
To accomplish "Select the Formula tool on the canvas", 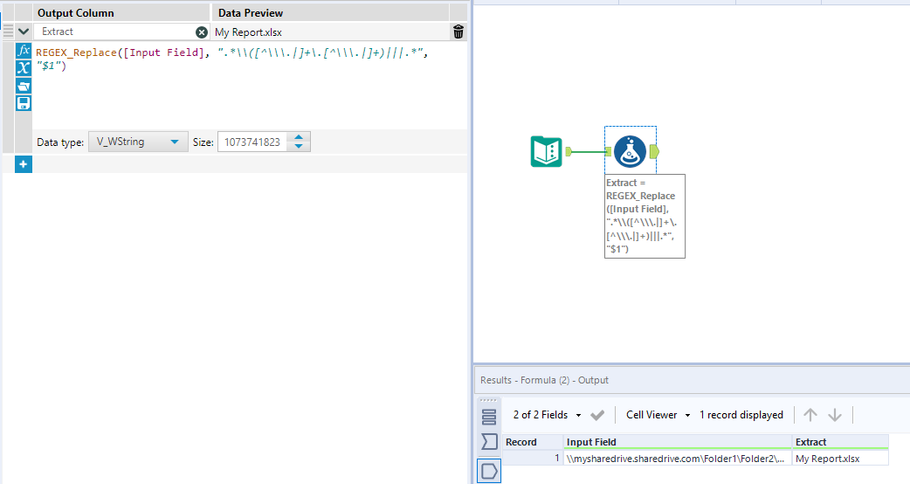I will [630, 151].
